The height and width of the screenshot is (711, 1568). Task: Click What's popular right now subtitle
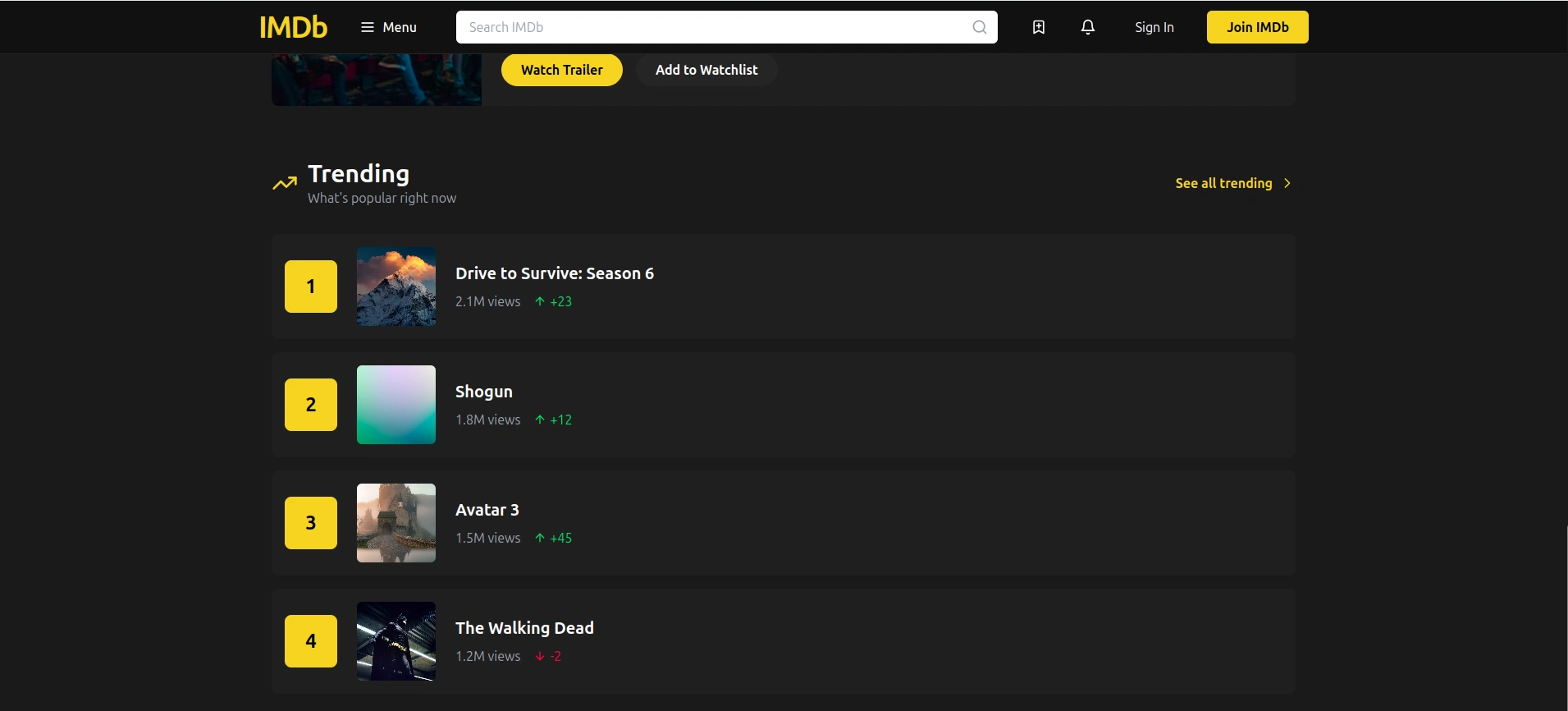point(382,198)
